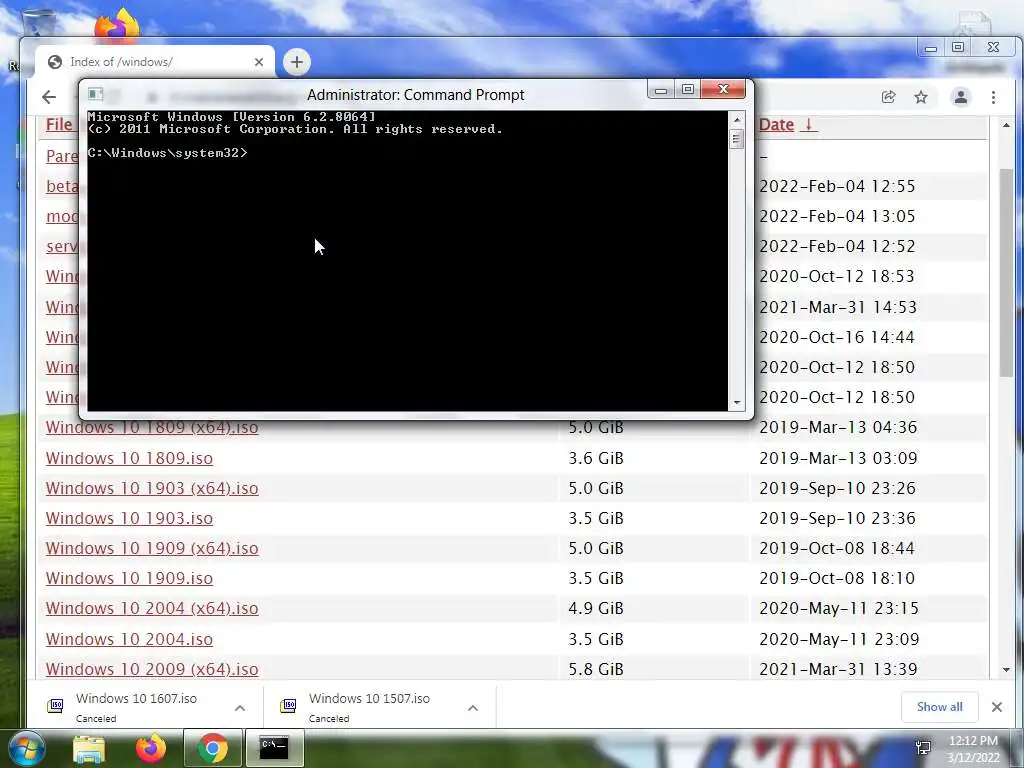Close Chrome downloads bar

997,707
